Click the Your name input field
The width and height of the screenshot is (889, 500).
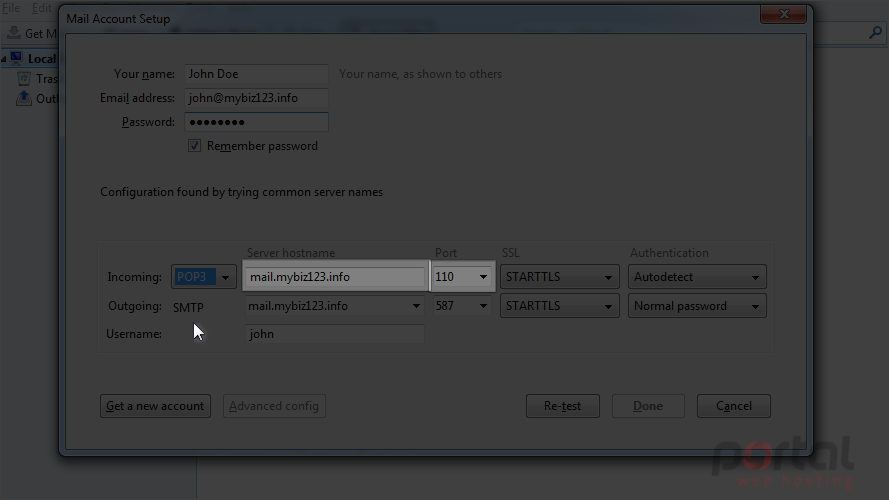pyautogui.click(x=256, y=74)
